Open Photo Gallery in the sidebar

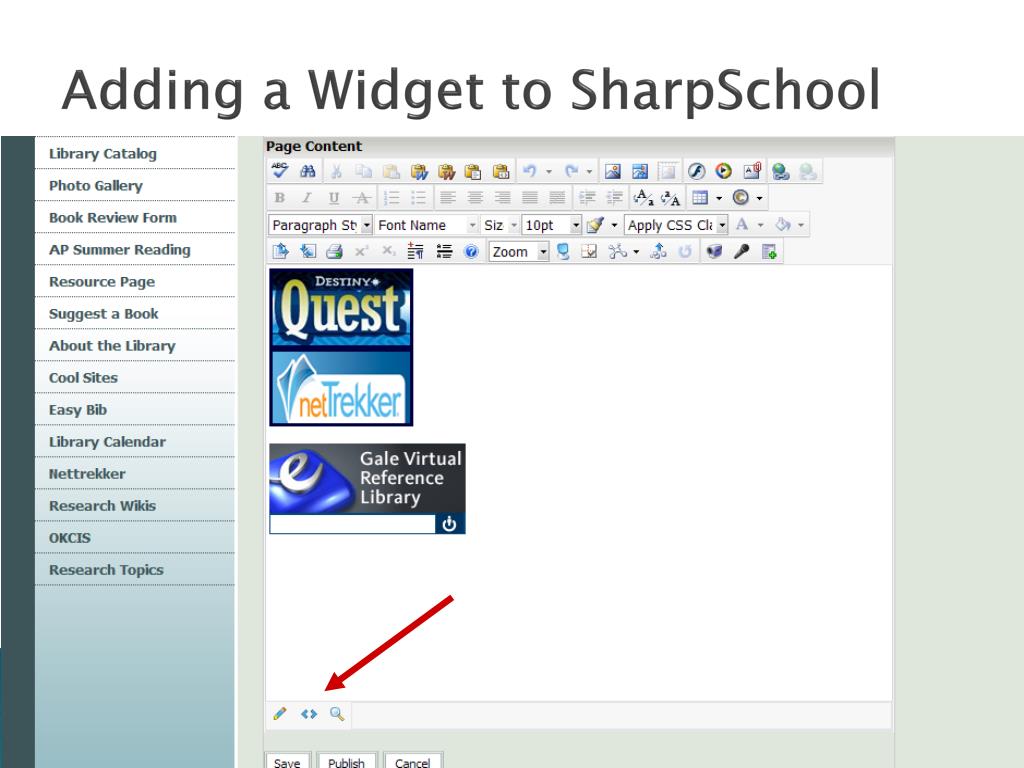[x=95, y=185]
